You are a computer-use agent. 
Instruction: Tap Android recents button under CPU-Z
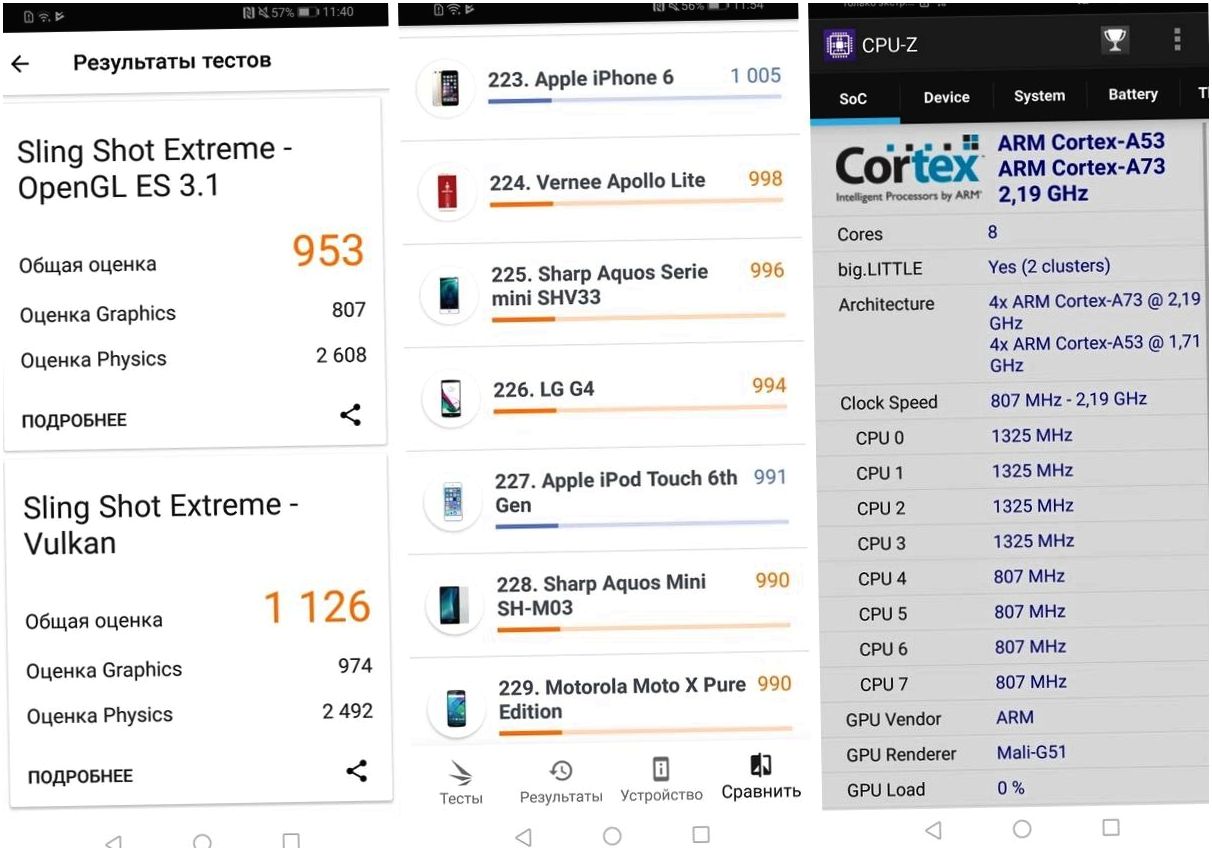[1111, 828]
